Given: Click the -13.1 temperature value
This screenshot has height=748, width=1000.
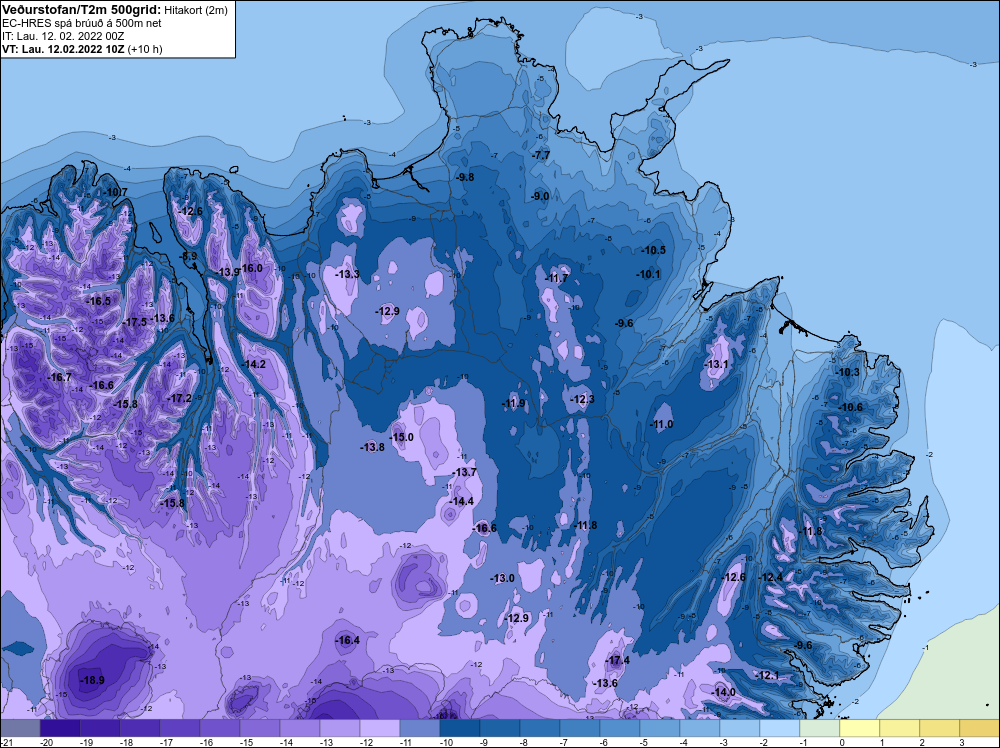Looking at the screenshot, I should 716,364.
